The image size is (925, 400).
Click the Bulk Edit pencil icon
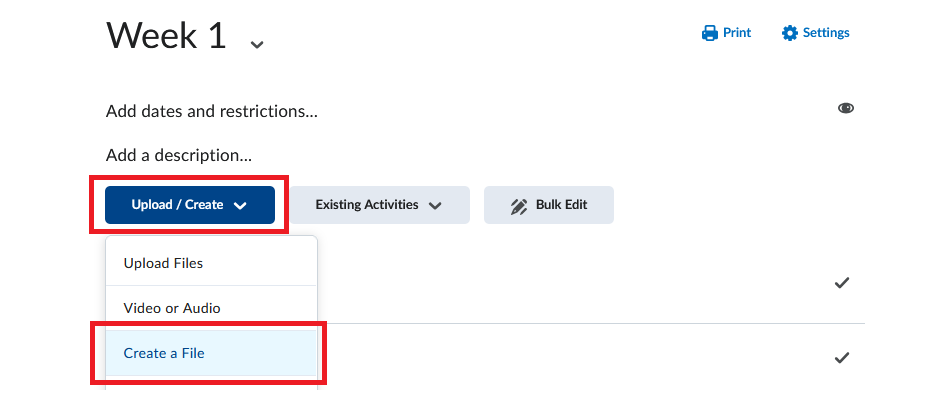(519, 206)
